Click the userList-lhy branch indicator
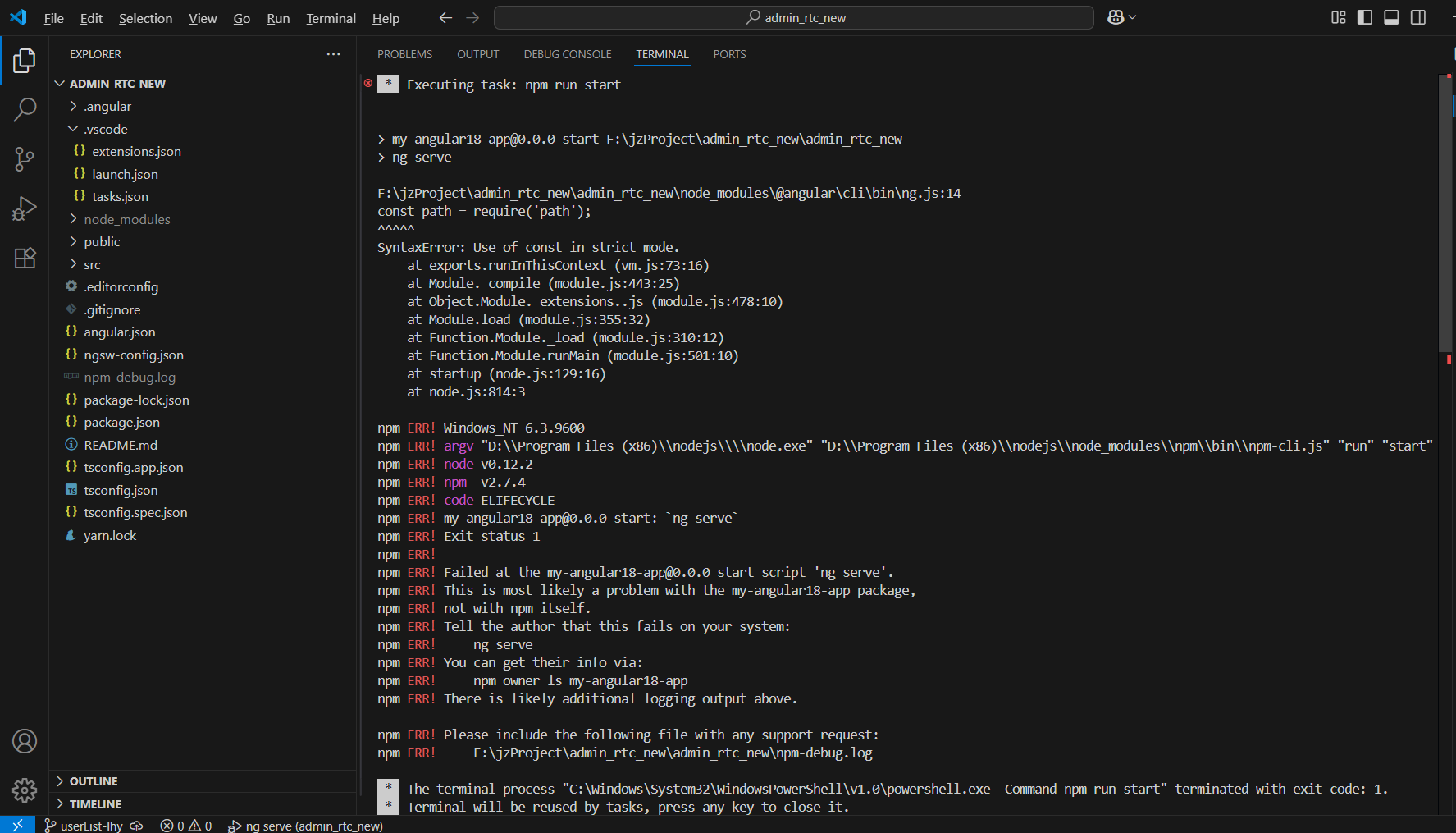The image size is (1456, 833). pos(84,826)
